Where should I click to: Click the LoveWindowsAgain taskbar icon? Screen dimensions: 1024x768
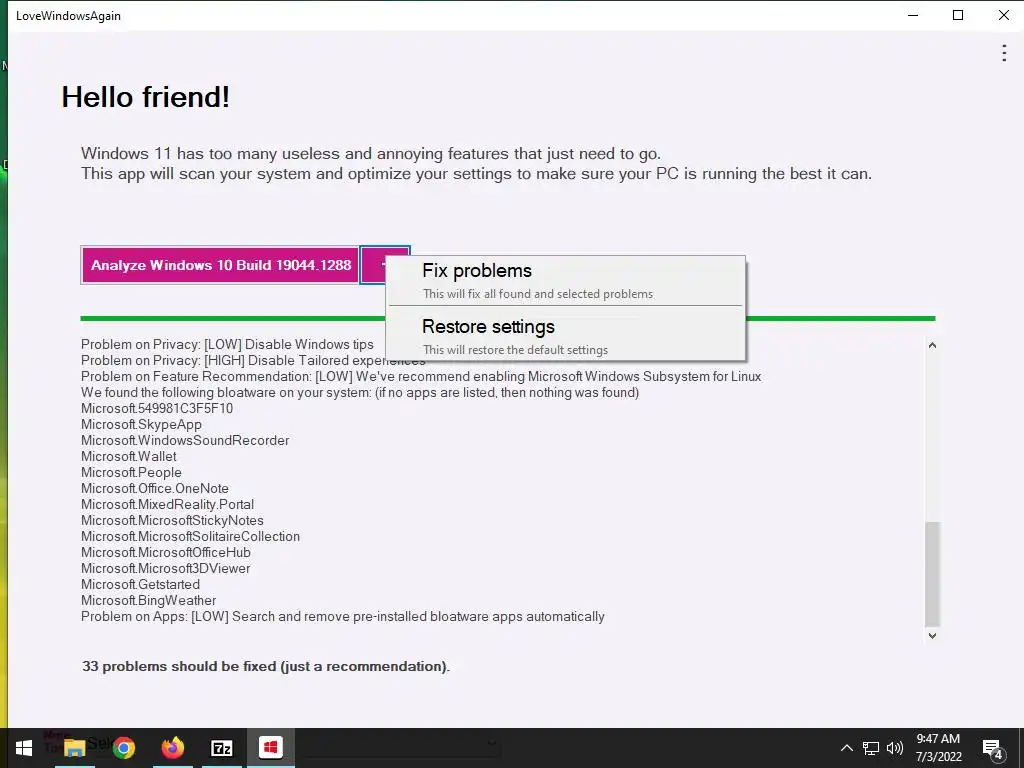[x=270, y=748]
